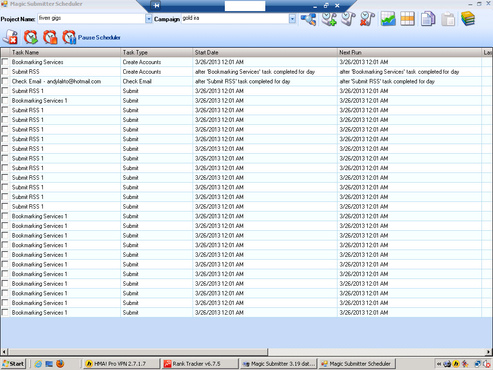This screenshot has width=493, height=370.
Task: Click into the Project Name field 'fiverr gigs'
Action: (91, 19)
